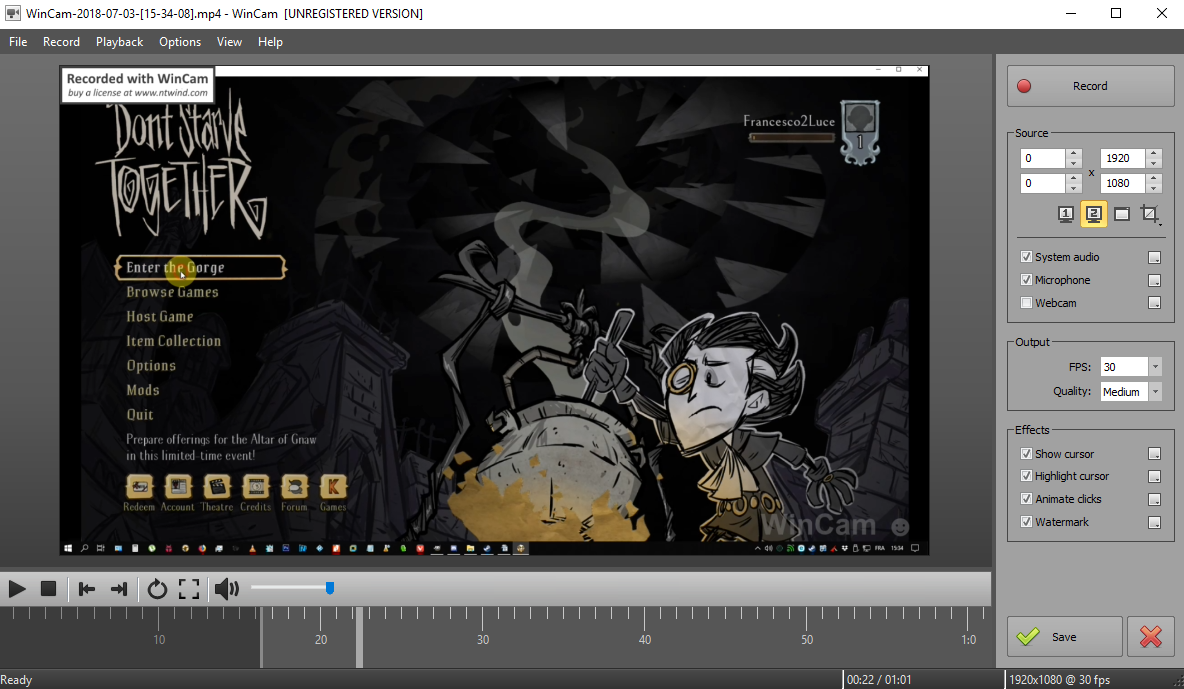Click the 00:22 / 01:01 time display

click(879, 680)
